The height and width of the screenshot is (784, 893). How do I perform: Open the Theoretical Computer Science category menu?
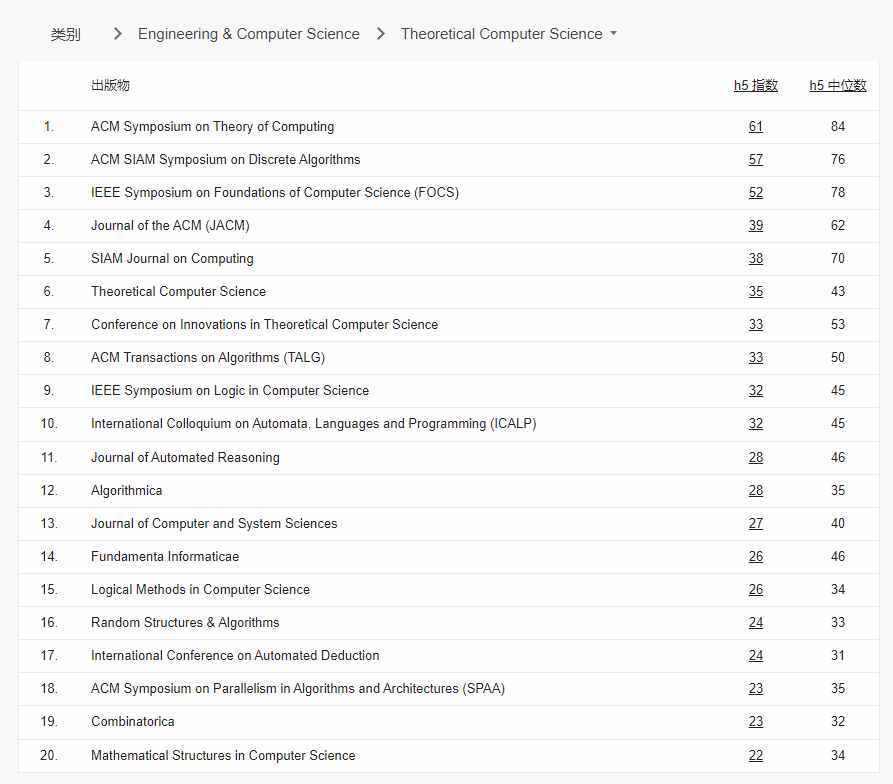[x=508, y=33]
